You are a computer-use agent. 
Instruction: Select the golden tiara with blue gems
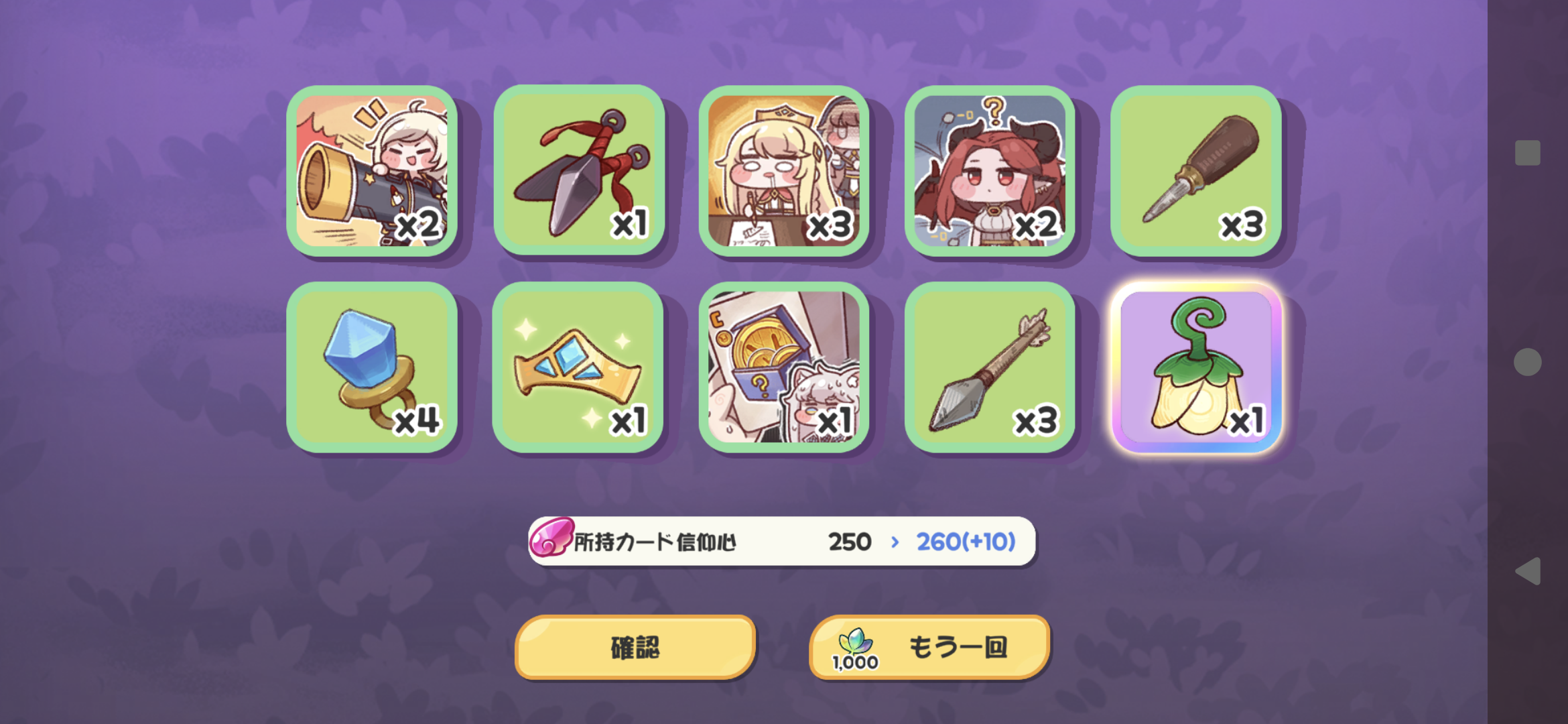point(578,367)
